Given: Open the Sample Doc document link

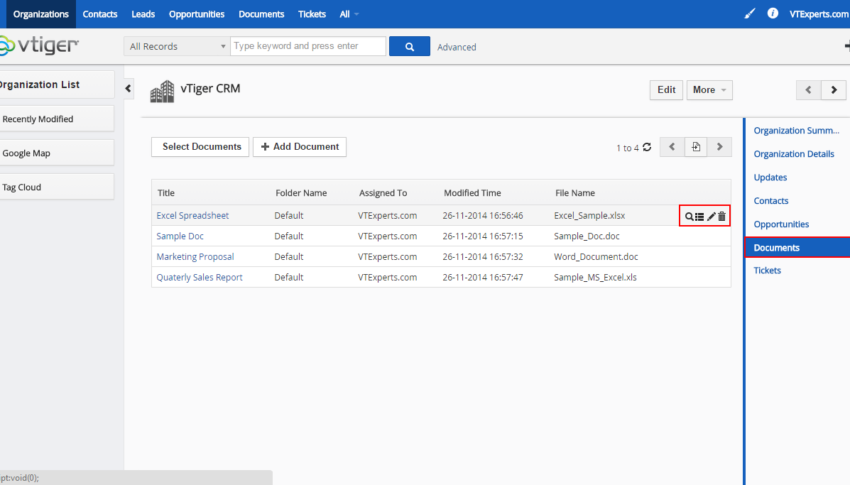Looking at the screenshot, I should [180, 236].
